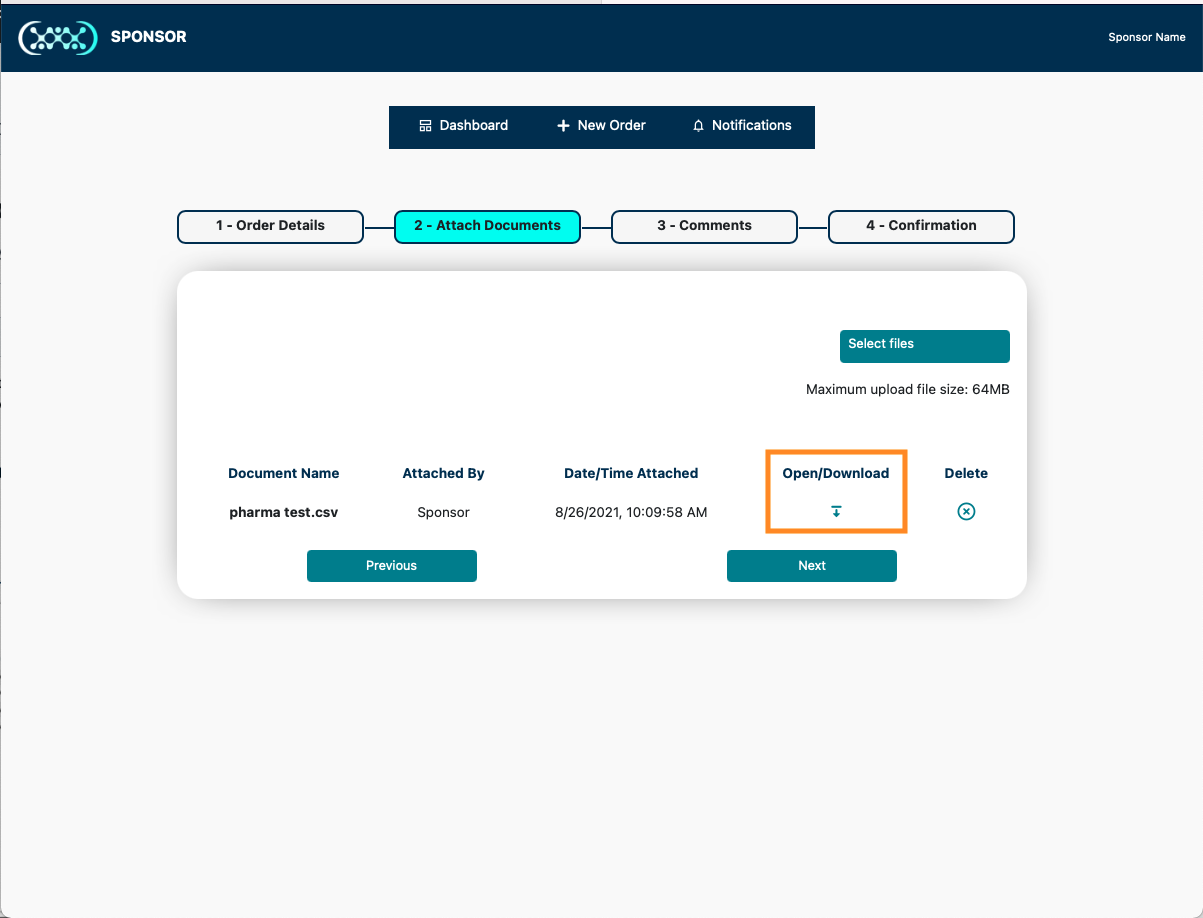Open the Dashboard menu item
Screen dimensions: 1203x918
[463, 126]
